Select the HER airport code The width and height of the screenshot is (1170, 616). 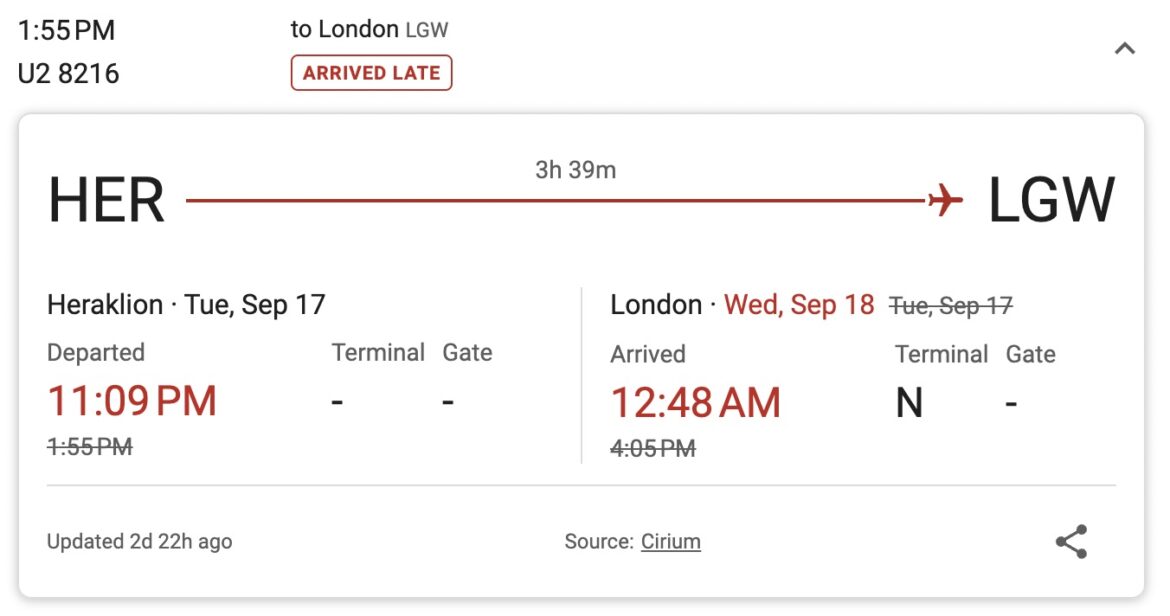click(106, 200)
